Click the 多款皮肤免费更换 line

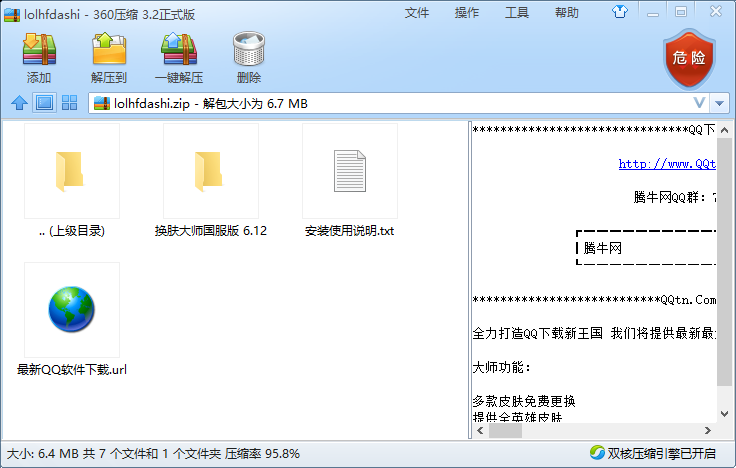524,401
